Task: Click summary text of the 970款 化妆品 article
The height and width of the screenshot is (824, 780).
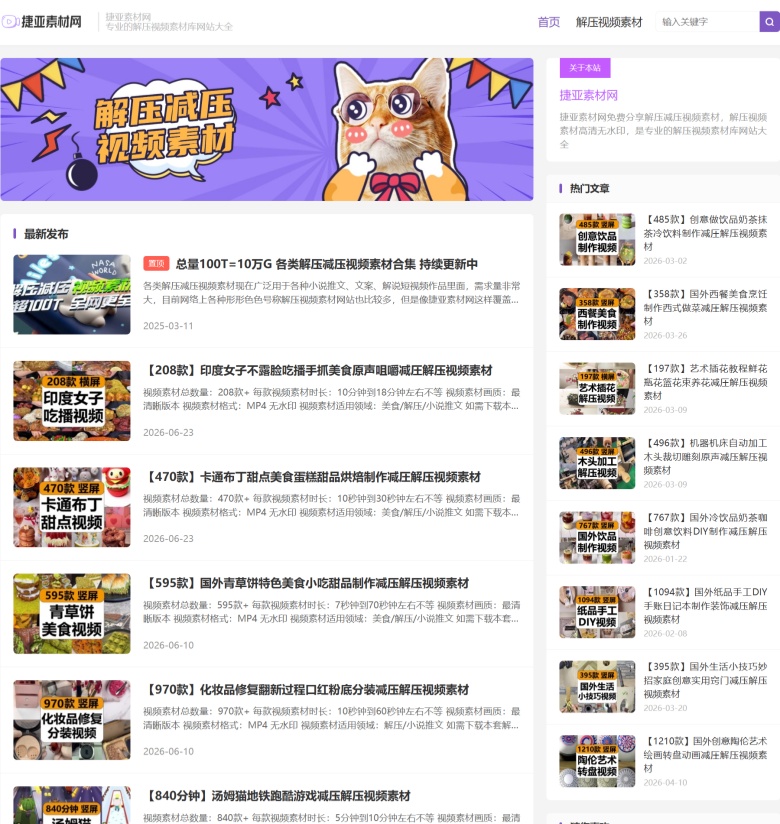Action: point(332,718)
